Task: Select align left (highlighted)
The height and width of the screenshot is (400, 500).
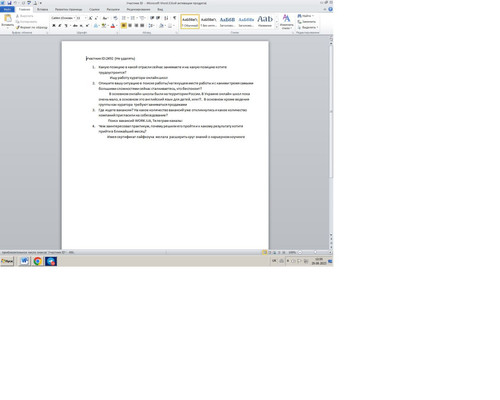Action: coord(124,26)
